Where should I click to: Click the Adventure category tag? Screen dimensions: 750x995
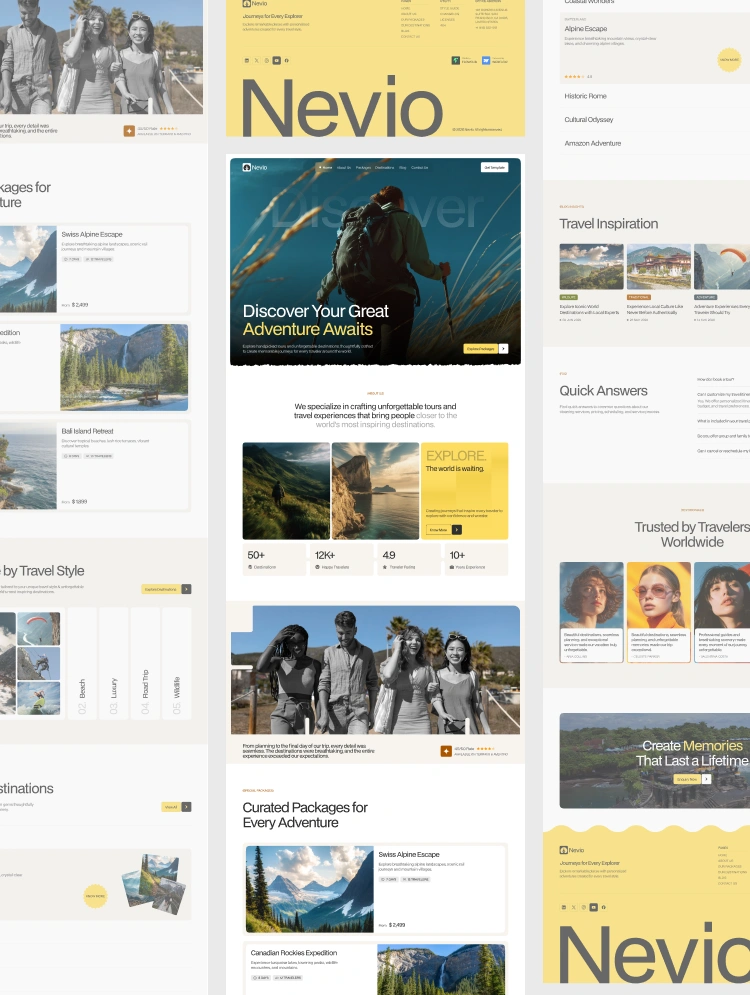706,297
